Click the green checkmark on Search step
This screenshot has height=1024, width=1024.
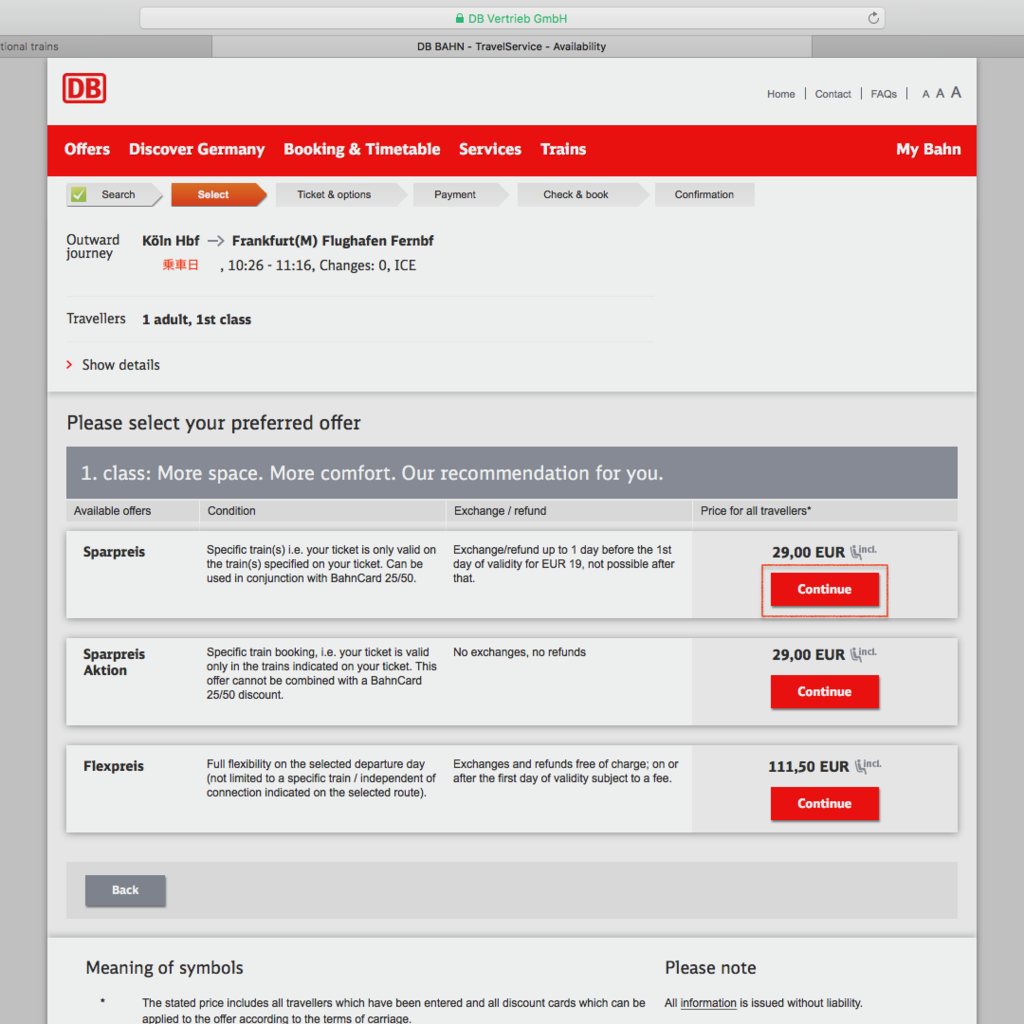[x=79, y=195]
